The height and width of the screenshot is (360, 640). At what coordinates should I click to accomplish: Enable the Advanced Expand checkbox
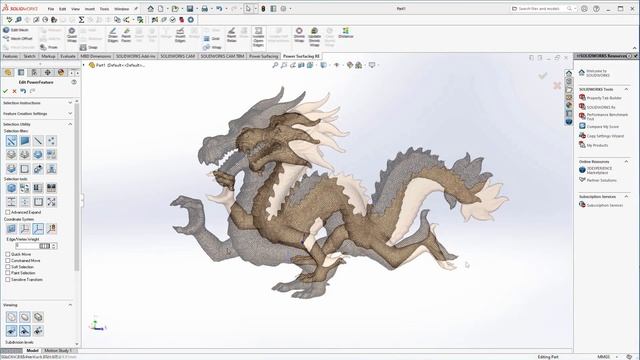click(8, 212)
